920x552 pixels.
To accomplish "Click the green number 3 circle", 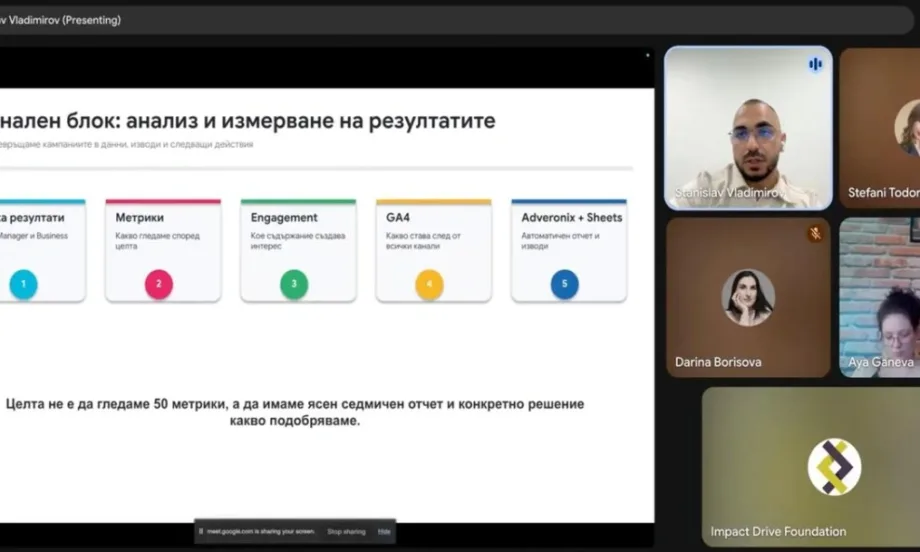I will point(294,284).
